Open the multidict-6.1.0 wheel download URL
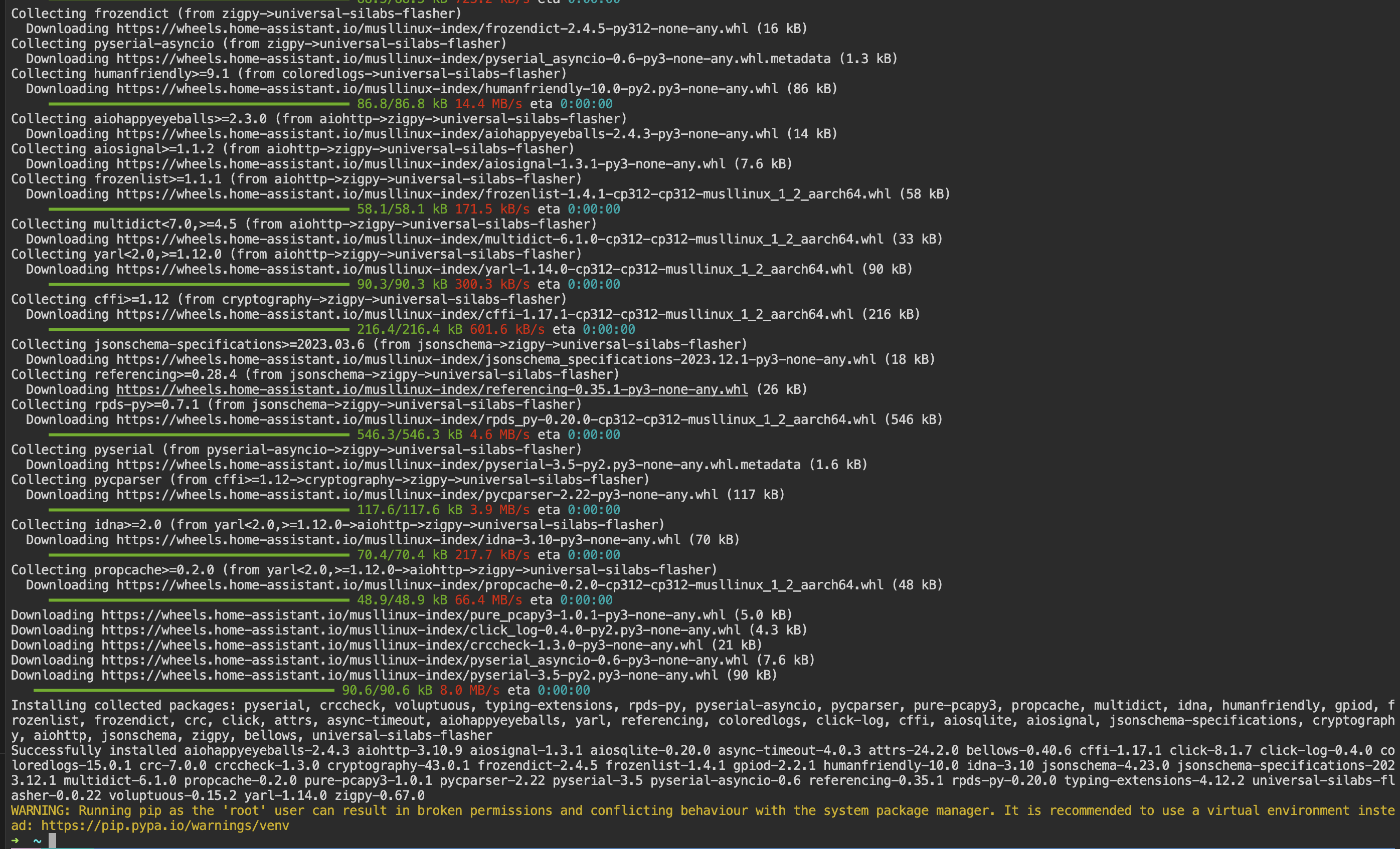The width and height of the screenshot is (1400, 849). pyautogui.click(x=499, y=239)
